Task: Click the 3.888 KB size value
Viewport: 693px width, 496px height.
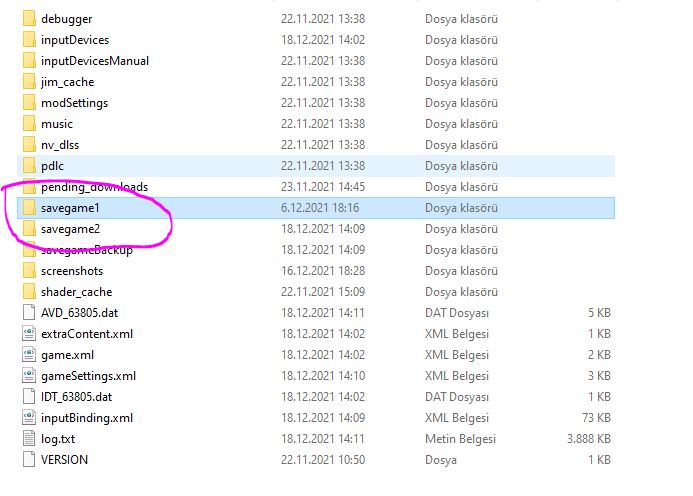Action: click(x=589, y=439)
